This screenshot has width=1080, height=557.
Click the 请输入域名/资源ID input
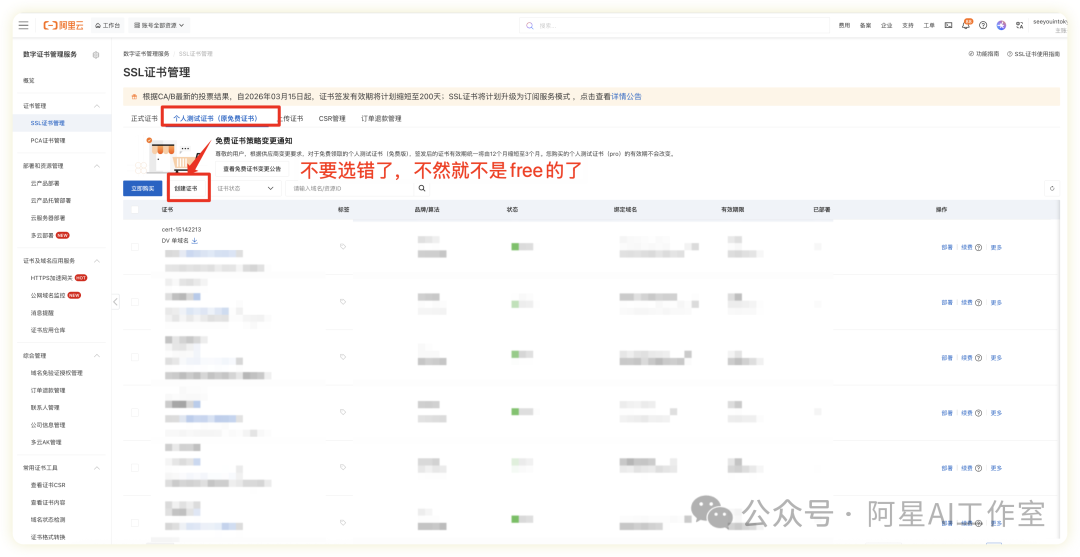(x=351, y=188)
